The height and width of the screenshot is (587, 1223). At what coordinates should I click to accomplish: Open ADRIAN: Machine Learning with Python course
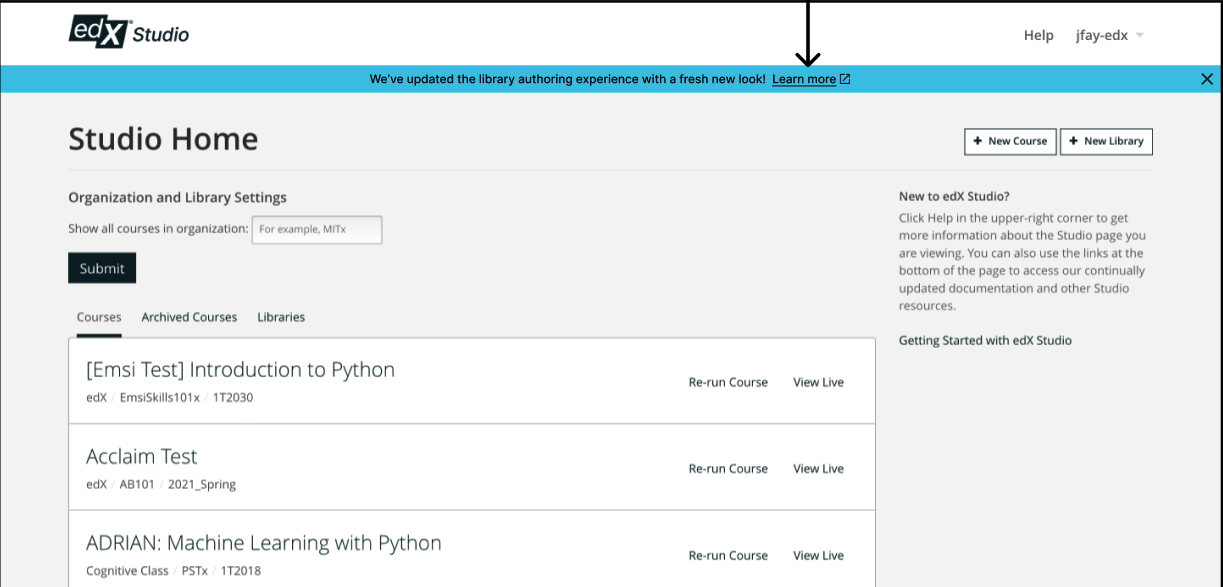click(263, 543)
